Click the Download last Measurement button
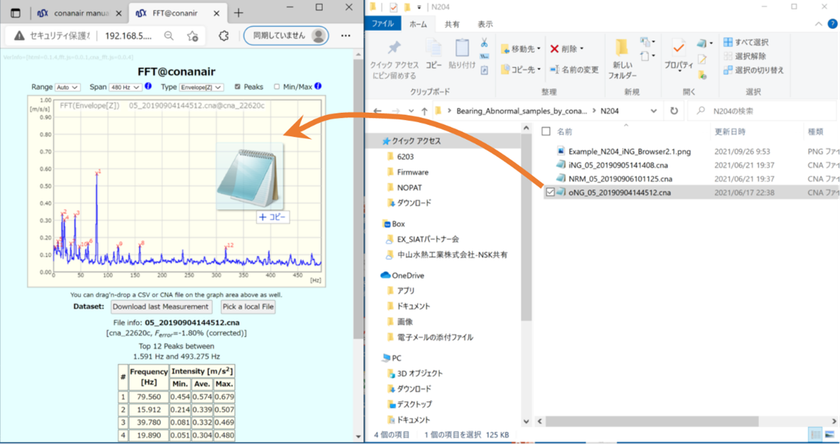The height and width of the screenshot is (444, 840). (x=161, y=307)
